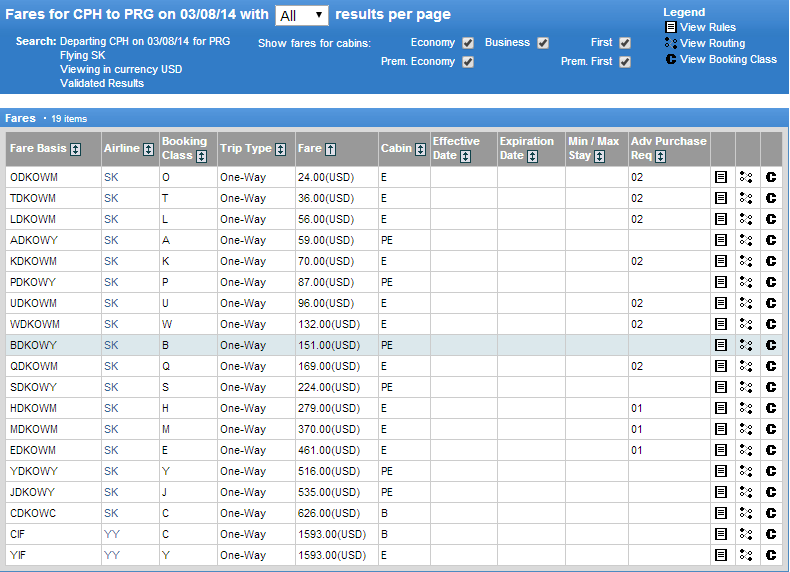Viewport: 790px width, 572px height.
Task: Open the results per page dropdown
Action: [x=301, y=15]
